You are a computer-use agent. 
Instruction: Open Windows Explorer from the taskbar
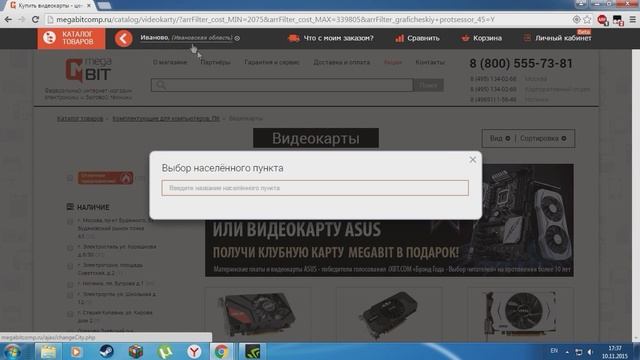48,351
